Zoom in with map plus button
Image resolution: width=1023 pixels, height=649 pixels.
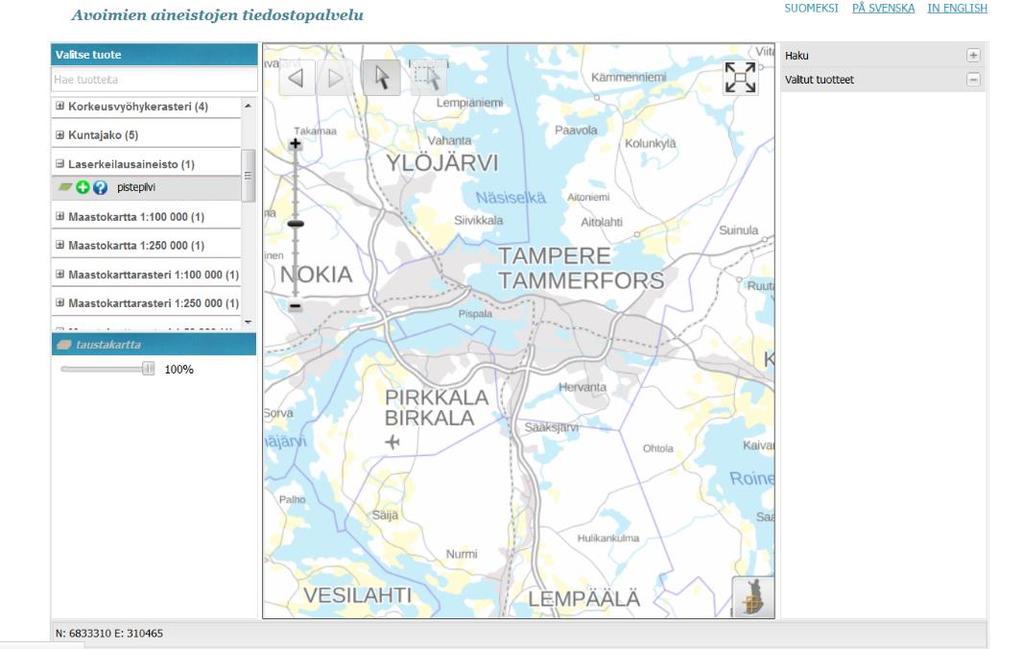pos(295,143)
